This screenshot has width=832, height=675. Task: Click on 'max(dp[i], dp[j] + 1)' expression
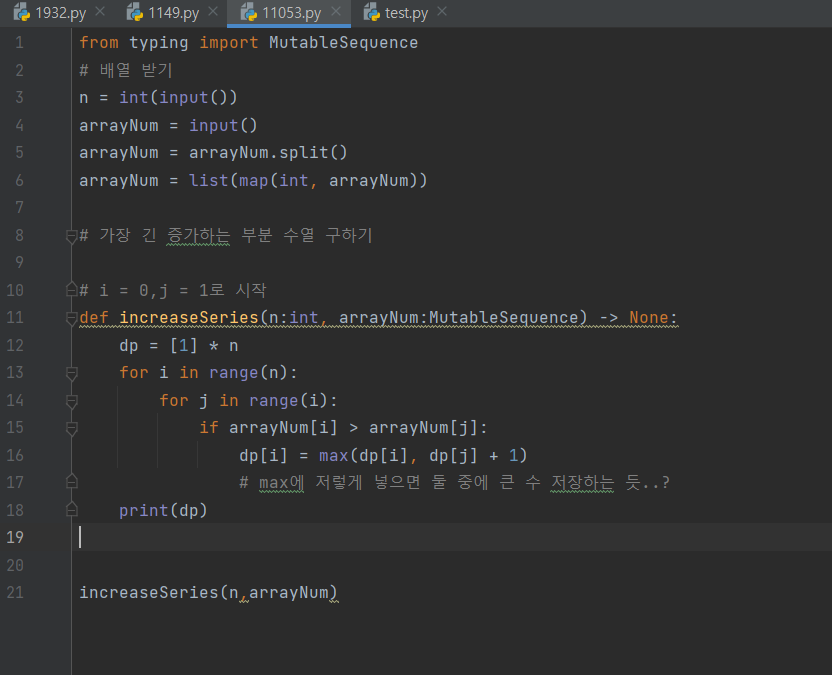click(423, 455)
